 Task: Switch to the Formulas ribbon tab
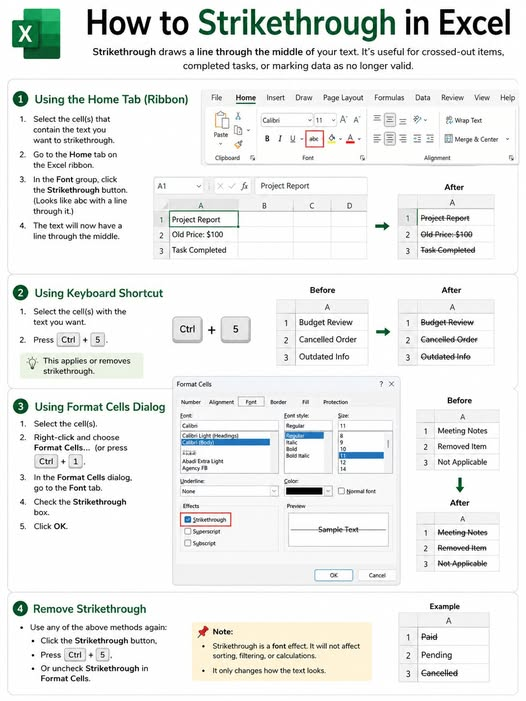coord(389,97)
